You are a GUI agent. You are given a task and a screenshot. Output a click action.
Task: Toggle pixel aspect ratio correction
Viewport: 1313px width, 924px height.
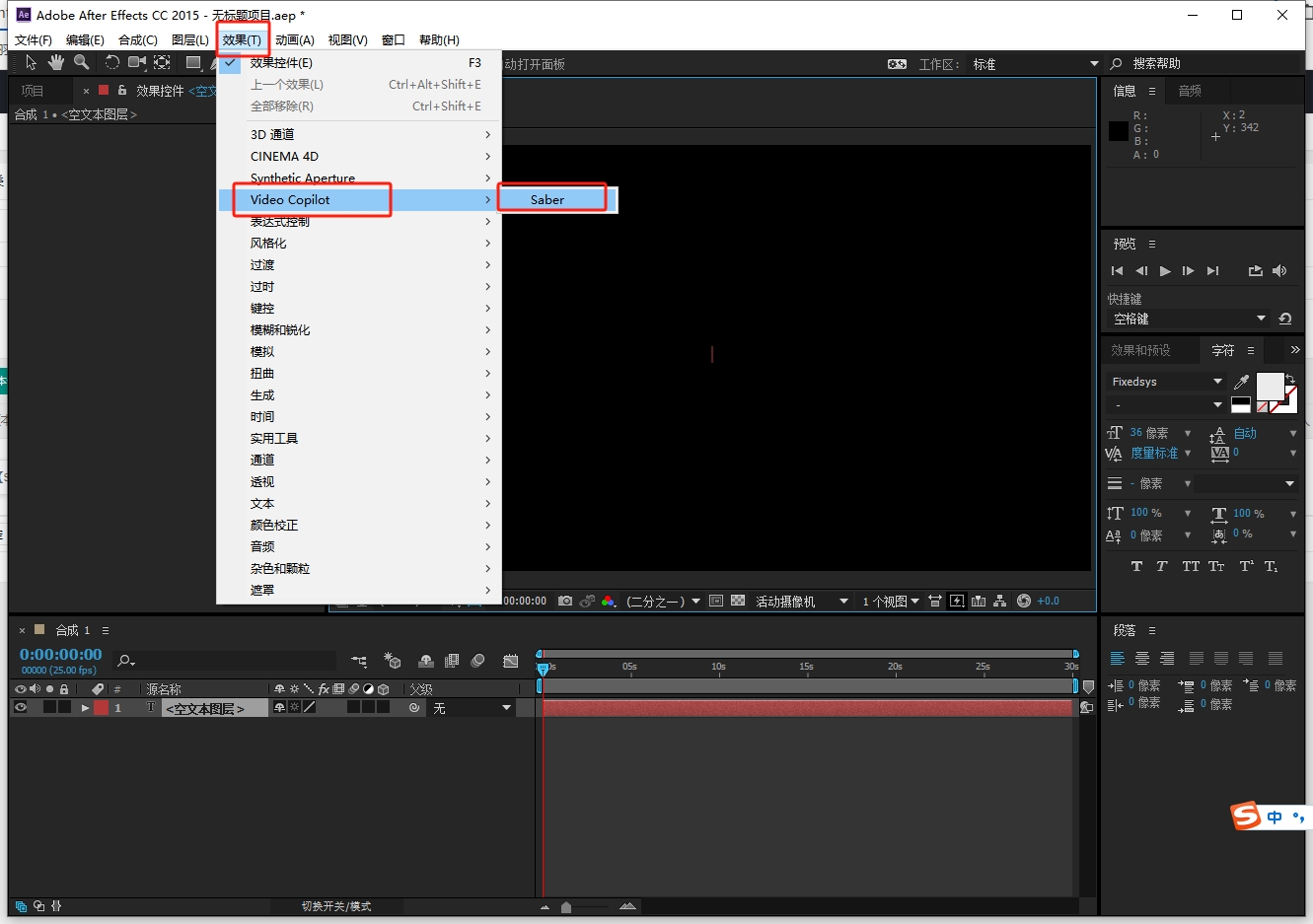coord(935,601)
